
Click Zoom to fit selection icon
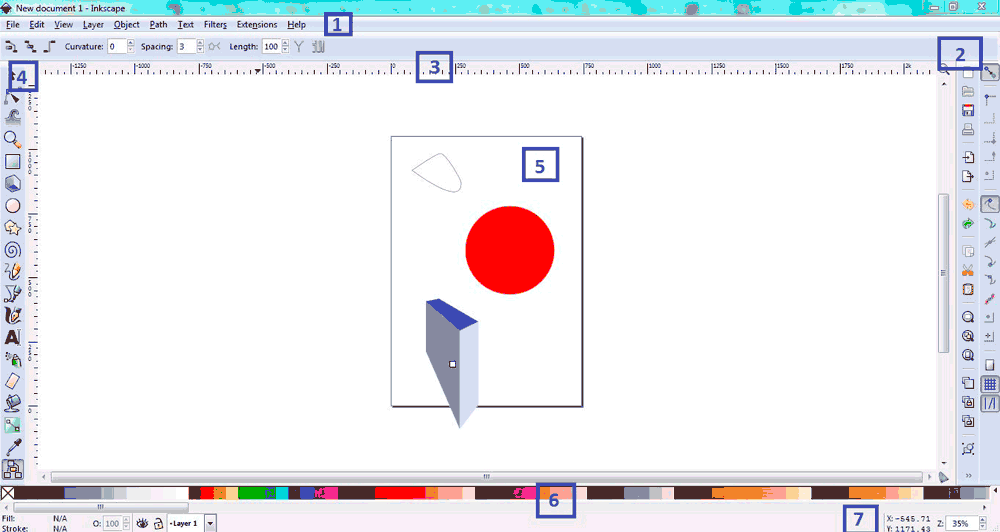(x=968, y=317)
